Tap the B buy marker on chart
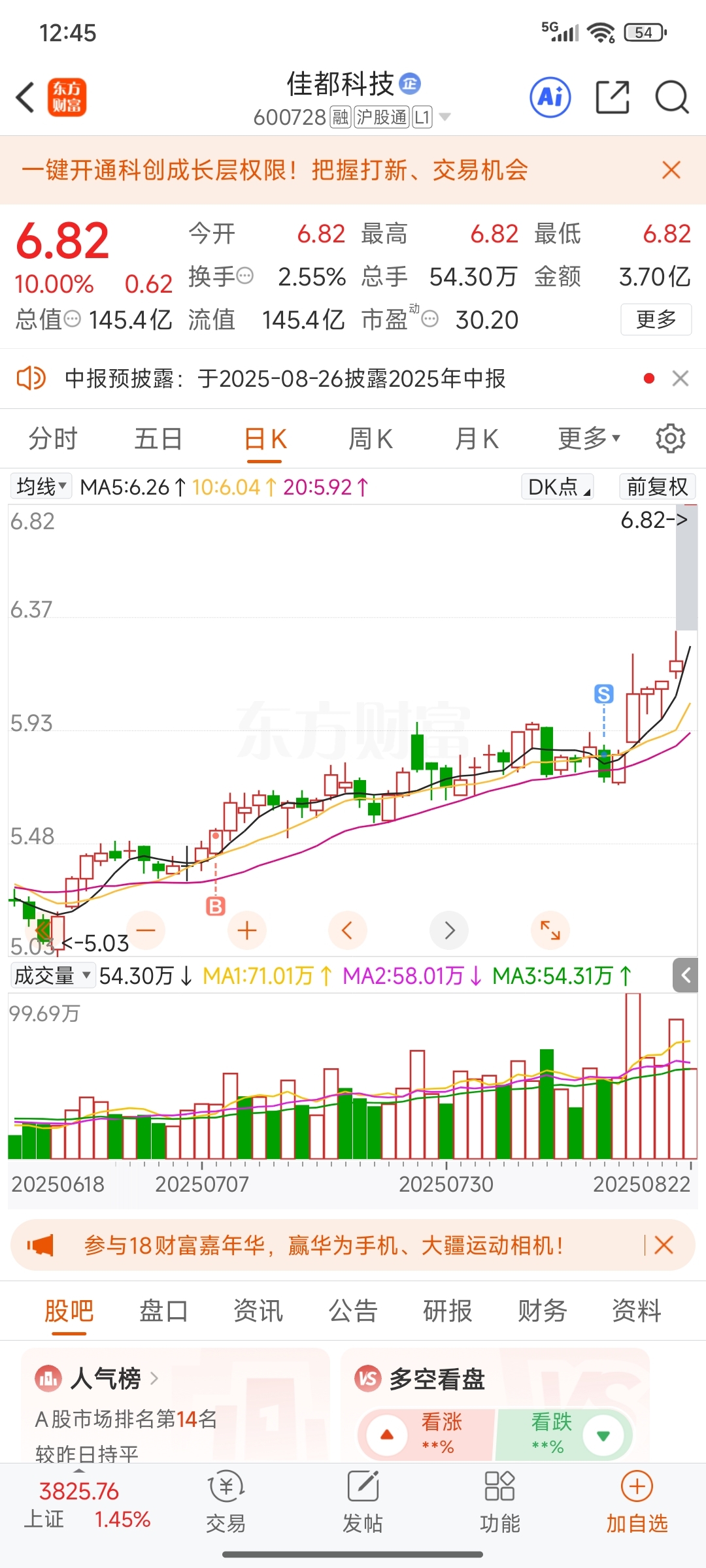 [216, 906]
